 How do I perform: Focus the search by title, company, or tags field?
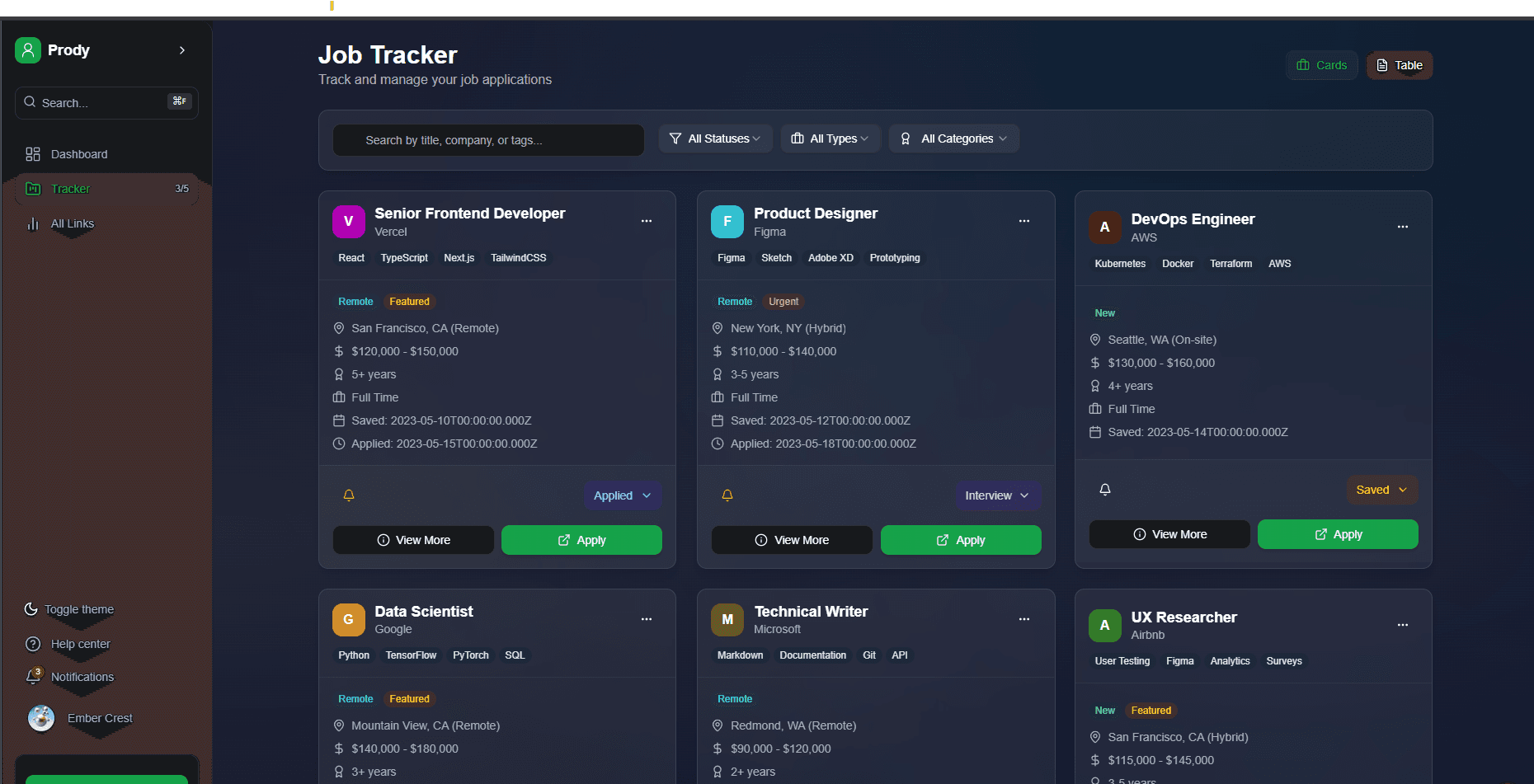point(488,140)
